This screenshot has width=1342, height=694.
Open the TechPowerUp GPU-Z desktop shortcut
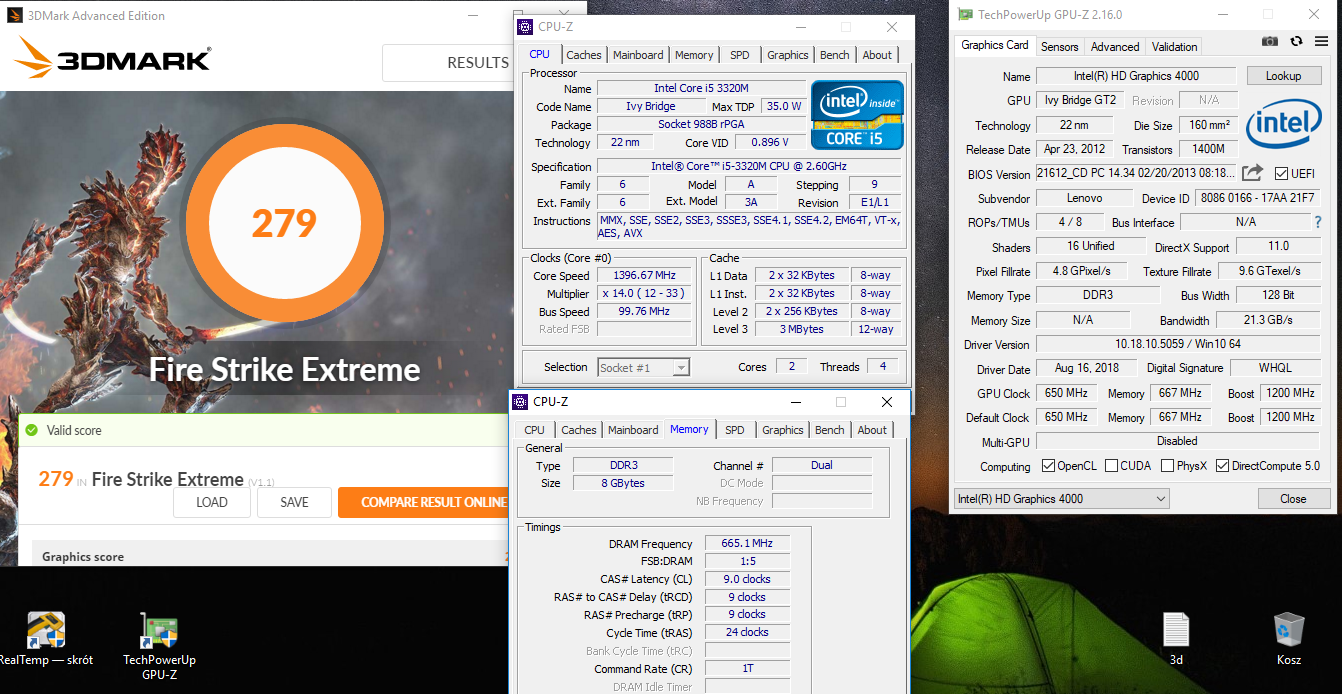pyautogui.click(x=159, y=645)
